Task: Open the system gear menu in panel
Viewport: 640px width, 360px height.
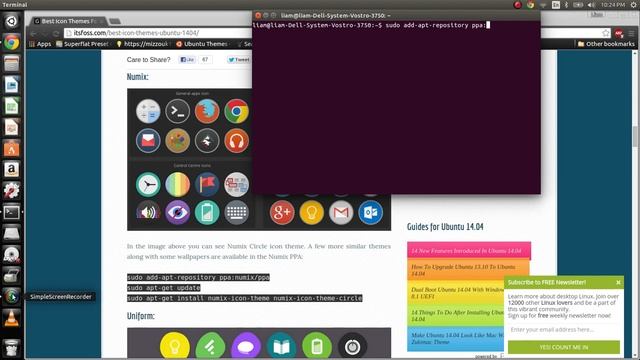Action: point(634,5)
